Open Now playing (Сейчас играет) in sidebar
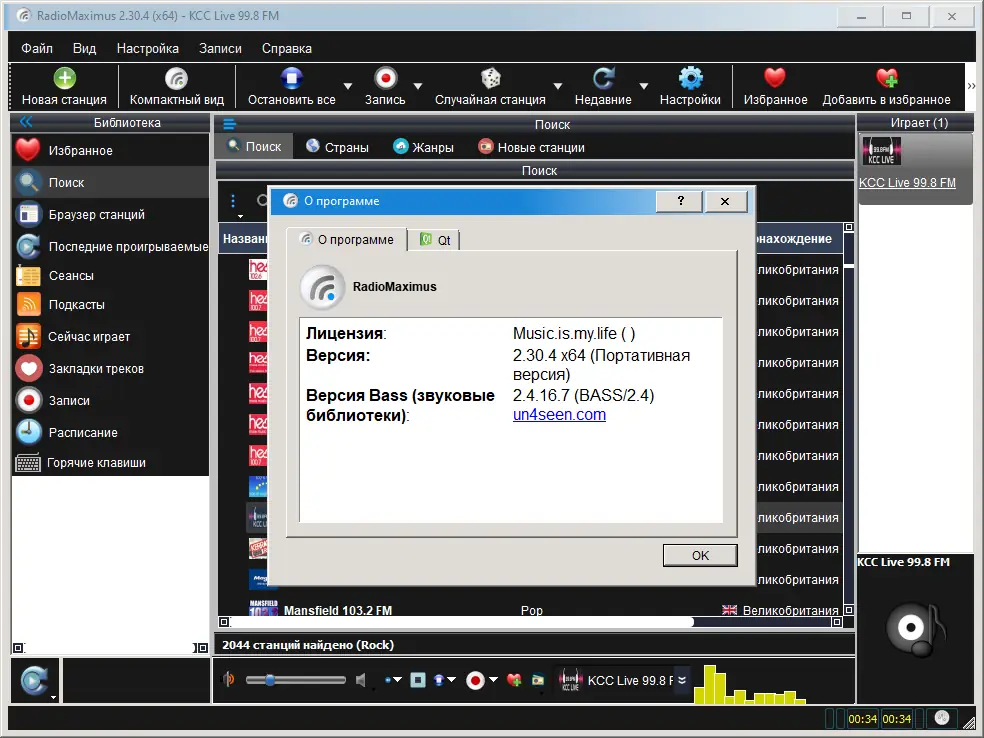 (110, 336)
